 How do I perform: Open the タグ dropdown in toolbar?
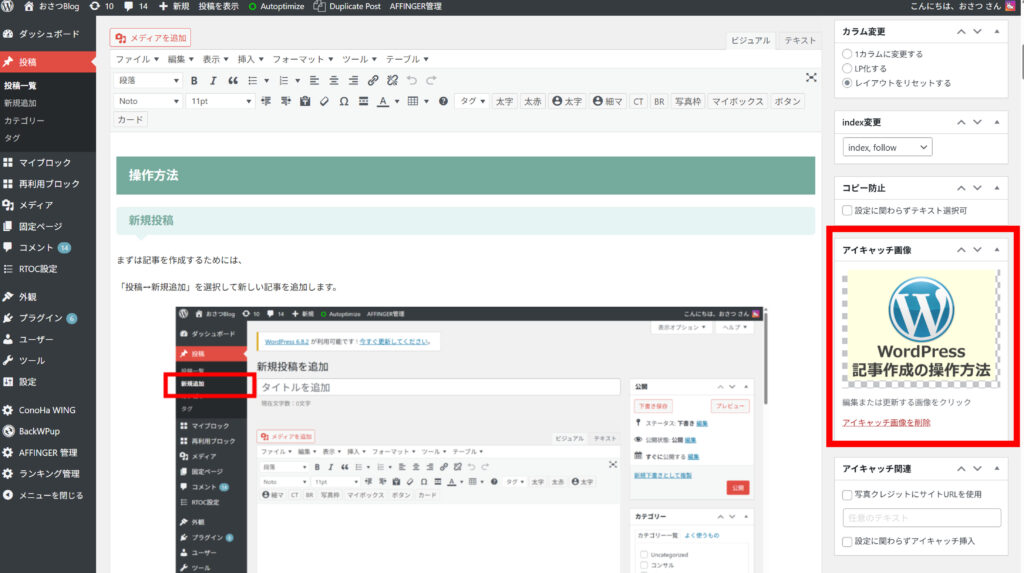[472, 101]
